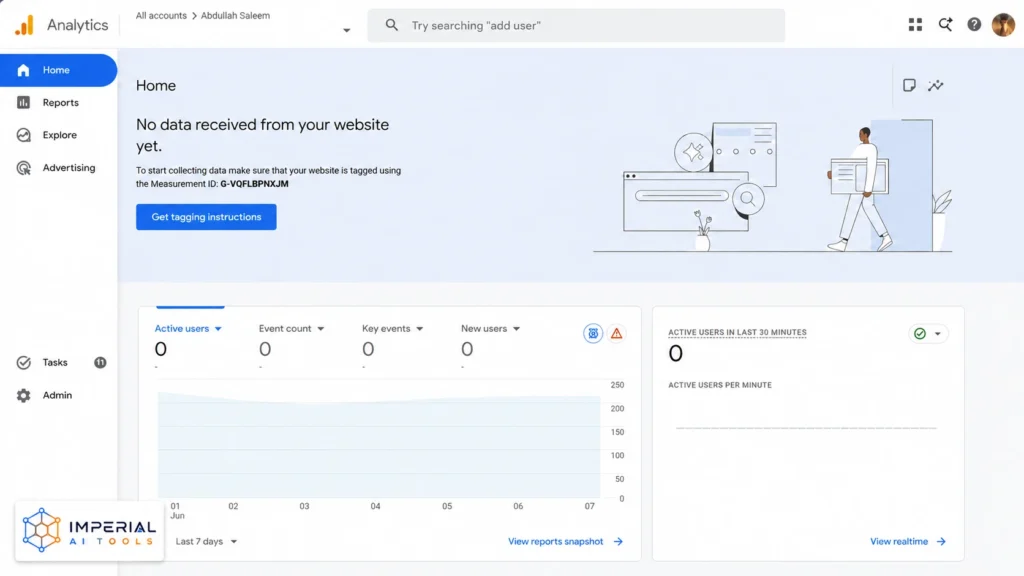The width and height of the screenshot is (1024, 576).
Task: Open the Last 7 days date range dropdown
Action: [x=206, y=541]
